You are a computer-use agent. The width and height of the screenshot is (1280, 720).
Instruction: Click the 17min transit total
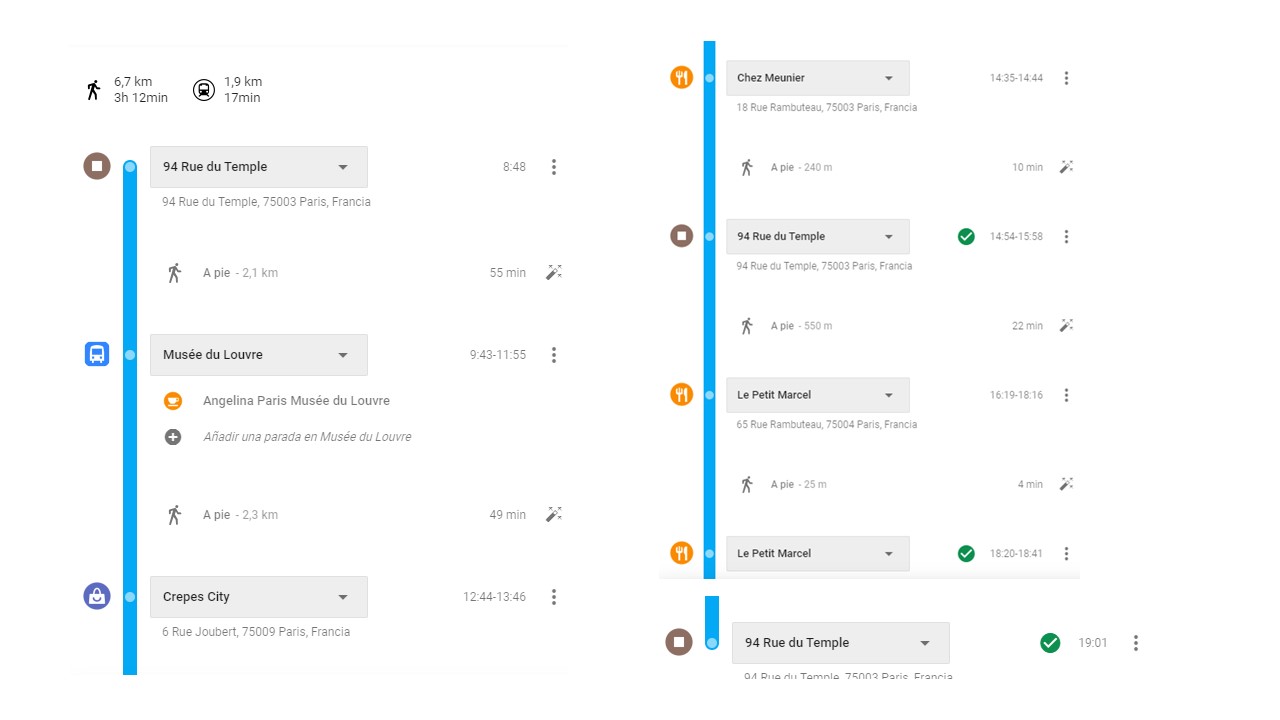pos(242,98)
